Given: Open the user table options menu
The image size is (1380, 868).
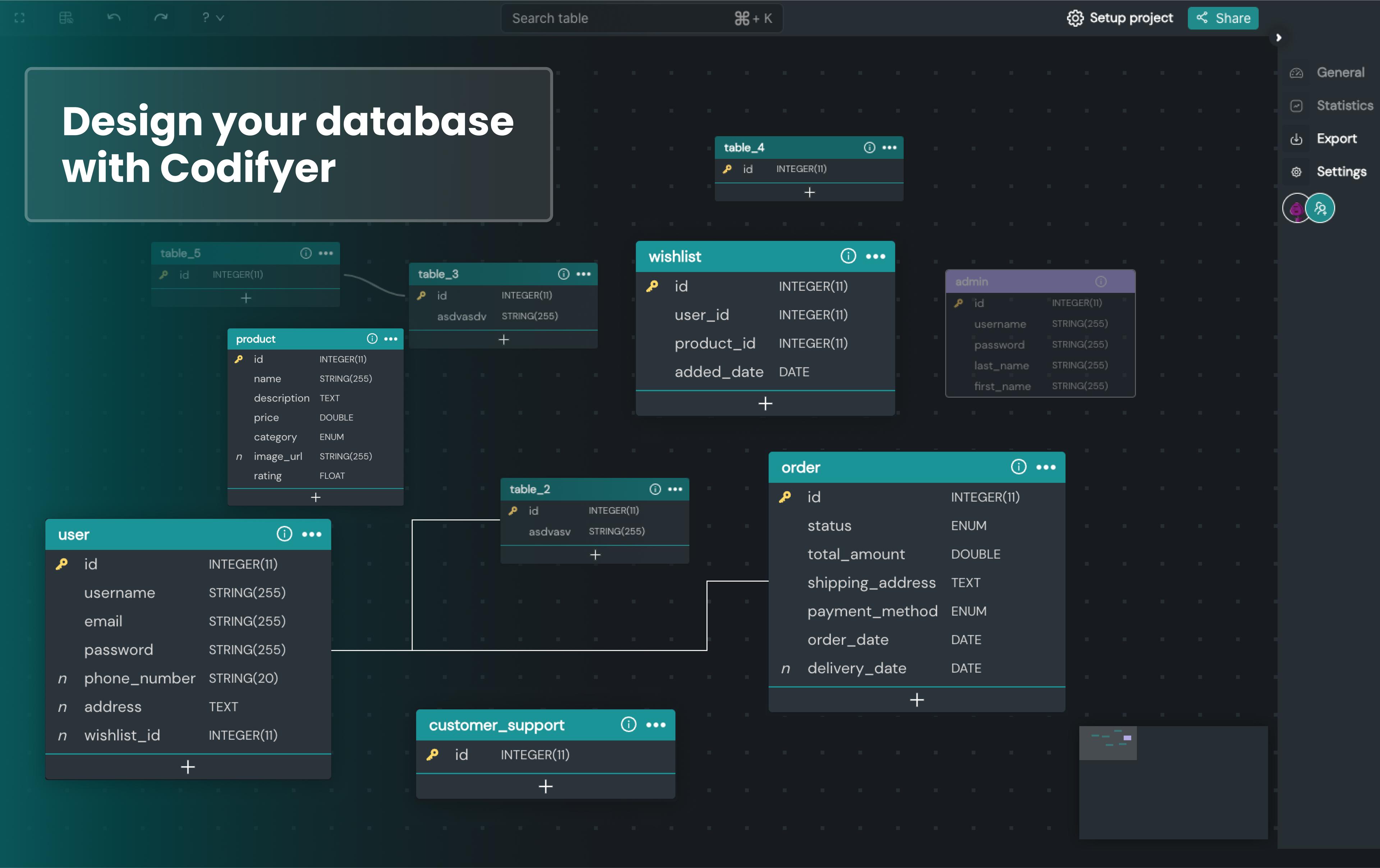Looking at the screenshot, I should (312, 535).
